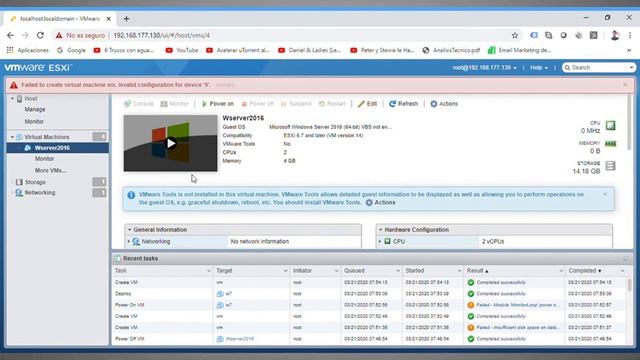The width and height of the screenshot is (640, 360).
Task: Edit the virtual machine settings
Action: 367,104
